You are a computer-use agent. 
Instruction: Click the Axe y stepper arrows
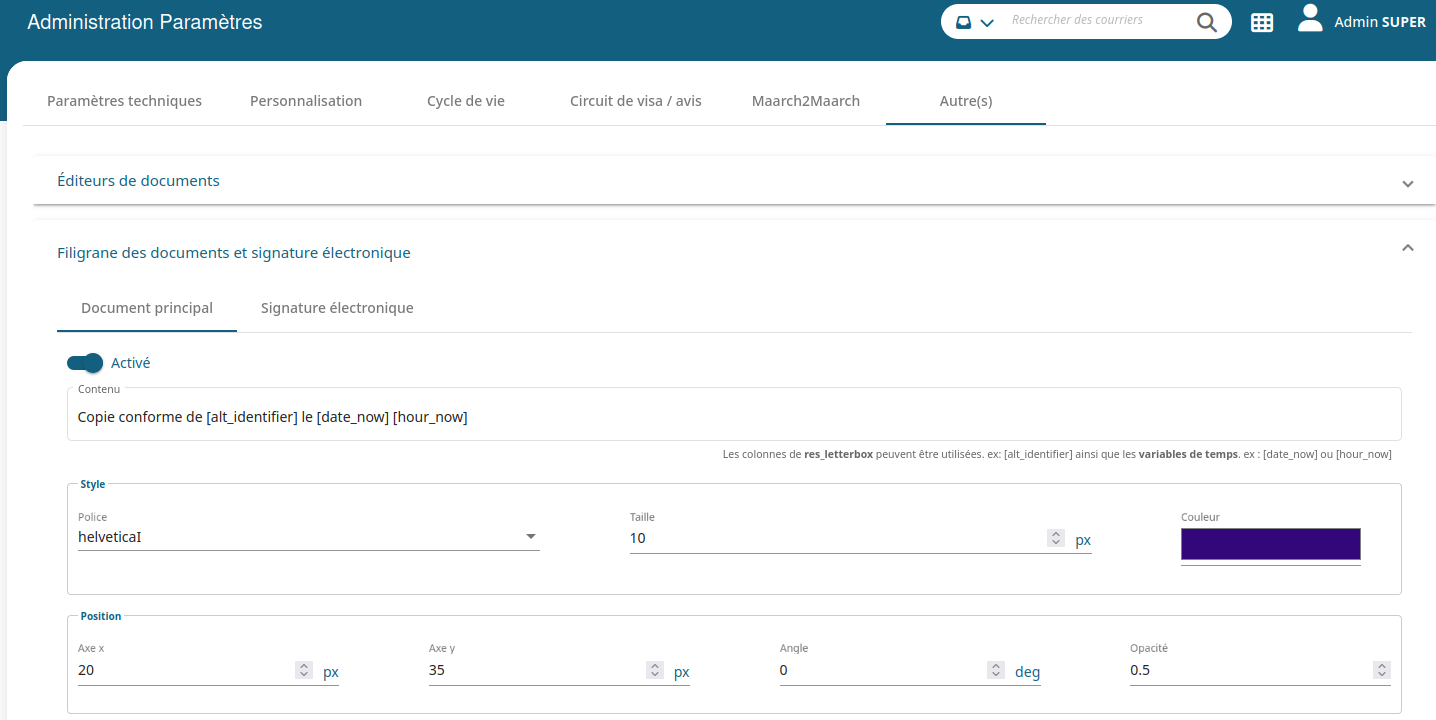tap(655, 671)
